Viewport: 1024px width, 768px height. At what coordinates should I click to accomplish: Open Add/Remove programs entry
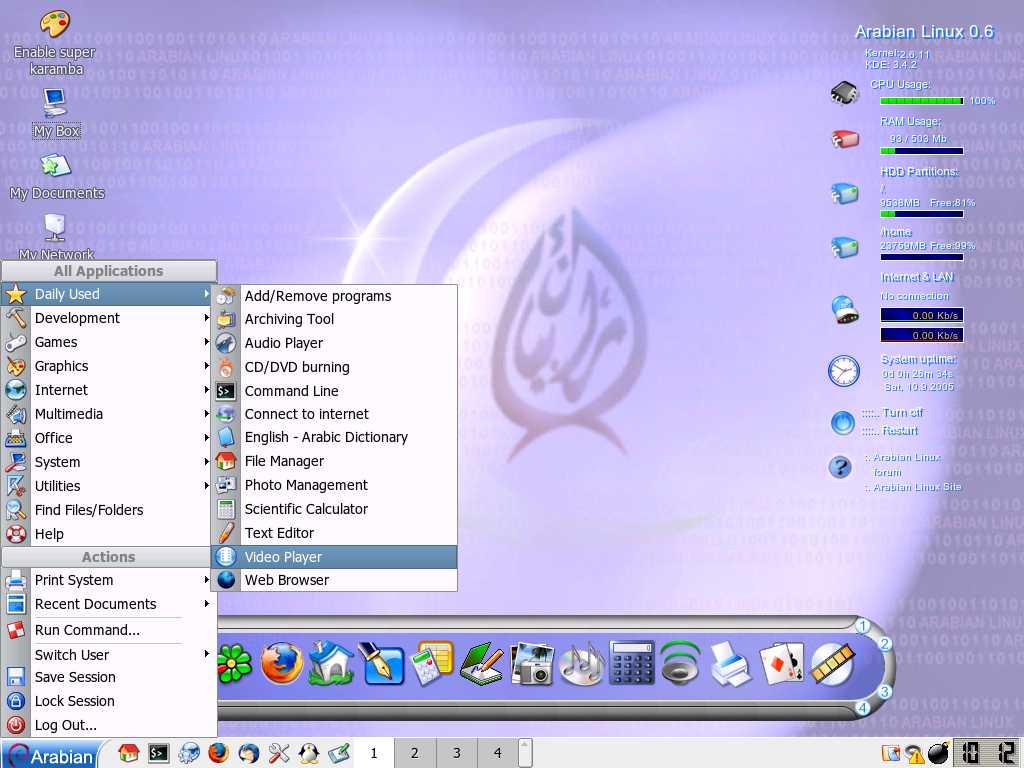(334, 296)
